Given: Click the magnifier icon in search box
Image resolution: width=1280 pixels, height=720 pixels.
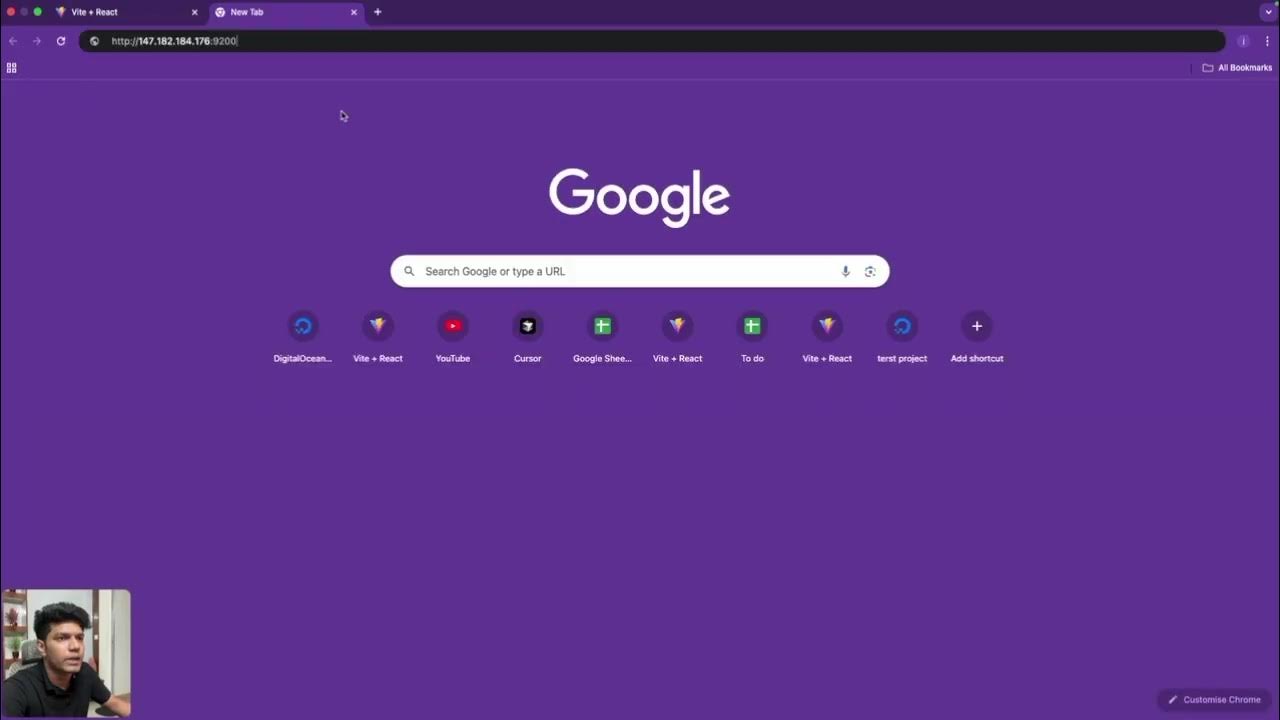Looking at the screenshot, I should [409, 271].
